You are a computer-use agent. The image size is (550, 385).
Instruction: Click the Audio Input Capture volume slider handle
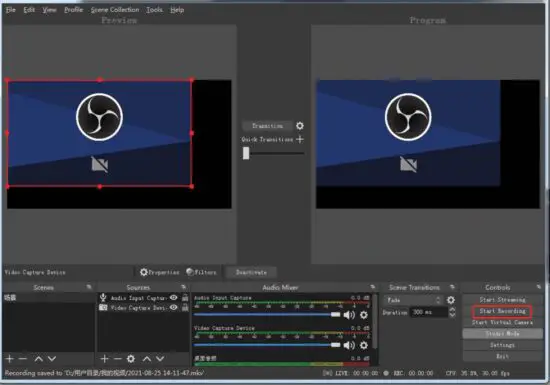tap(335, 315)
